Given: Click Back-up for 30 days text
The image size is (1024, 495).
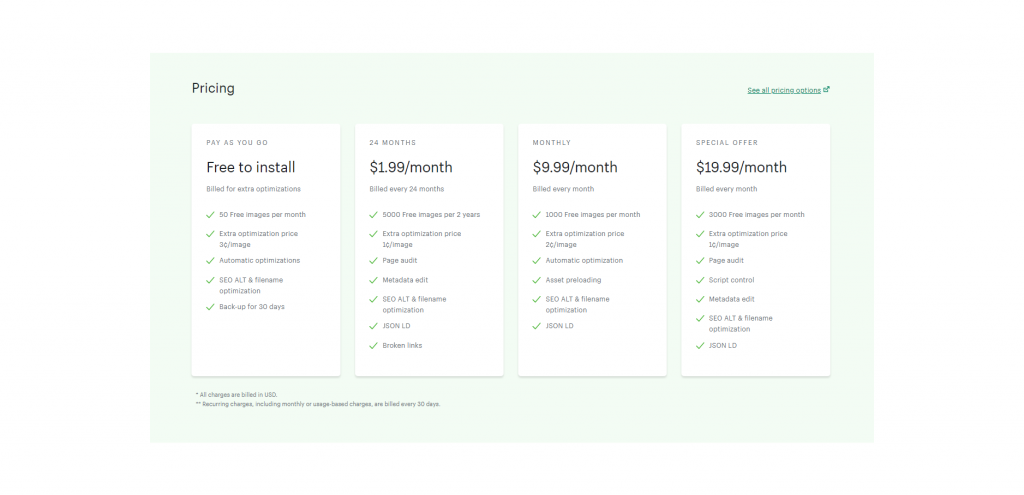Looking at the screenshot, I should pyautogui.click(x=252, y=306).
